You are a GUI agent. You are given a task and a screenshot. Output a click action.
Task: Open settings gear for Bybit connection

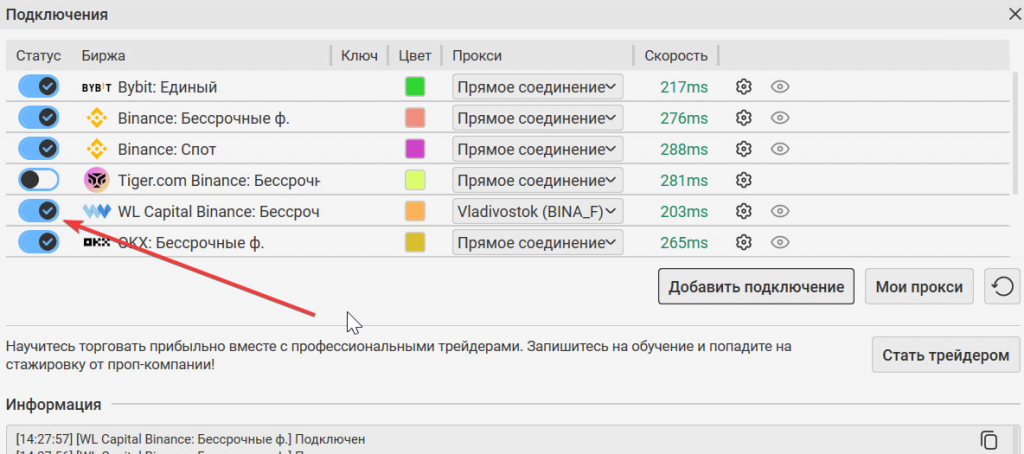click(743, 87)
